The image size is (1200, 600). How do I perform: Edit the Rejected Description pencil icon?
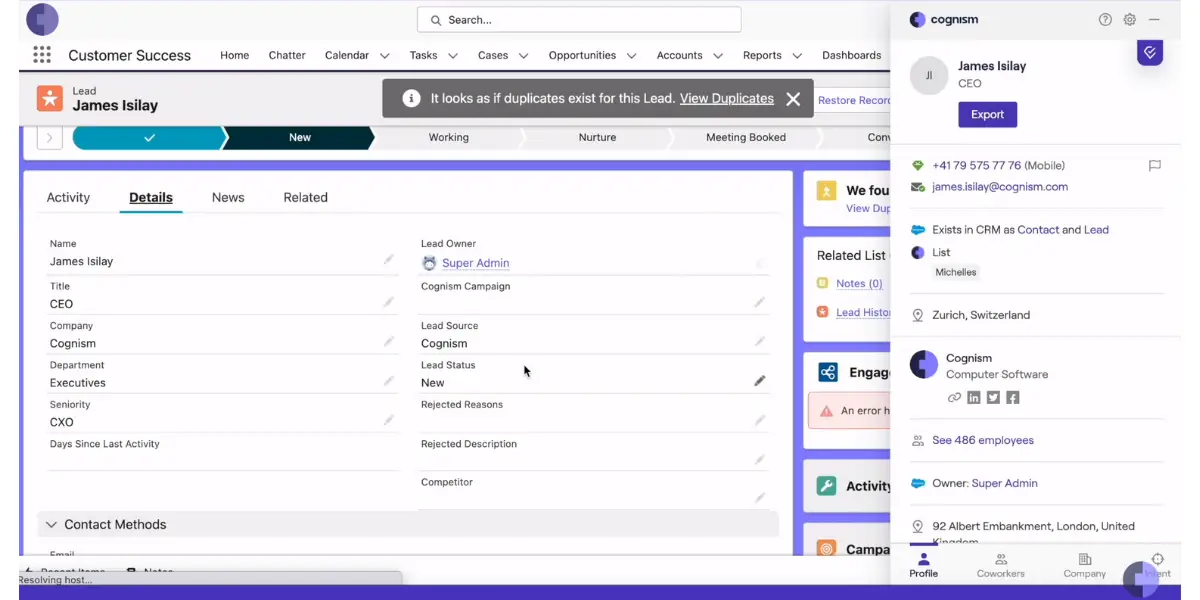(x=760, y=460)
